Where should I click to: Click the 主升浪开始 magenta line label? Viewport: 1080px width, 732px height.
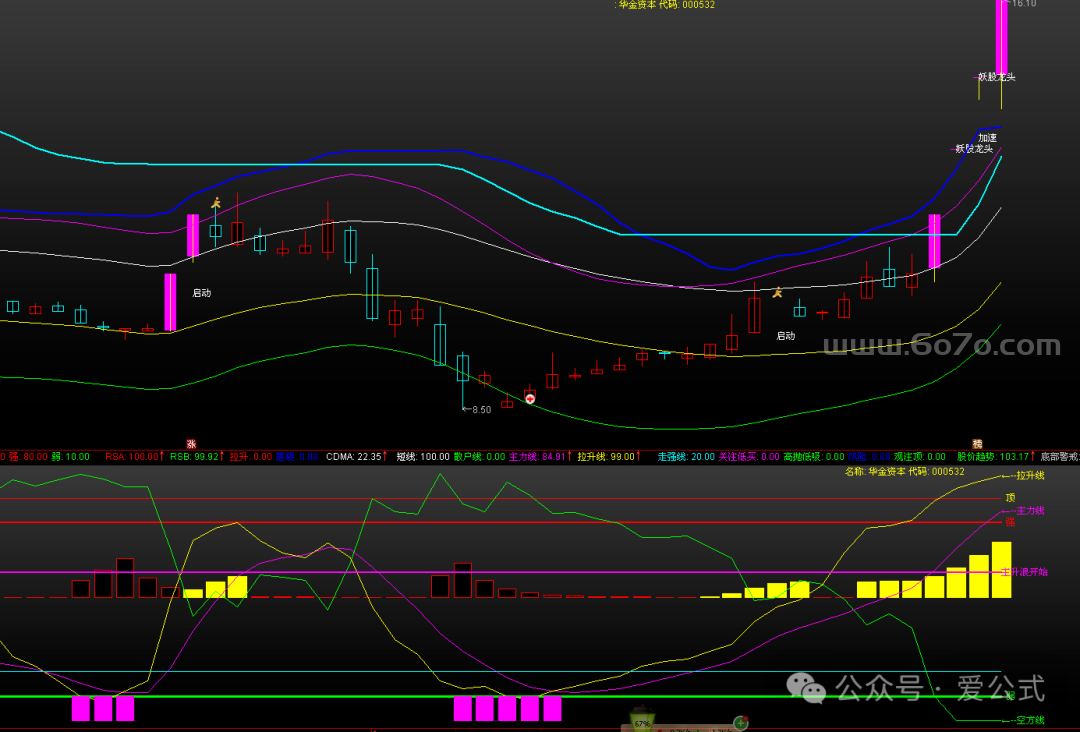1029,572
